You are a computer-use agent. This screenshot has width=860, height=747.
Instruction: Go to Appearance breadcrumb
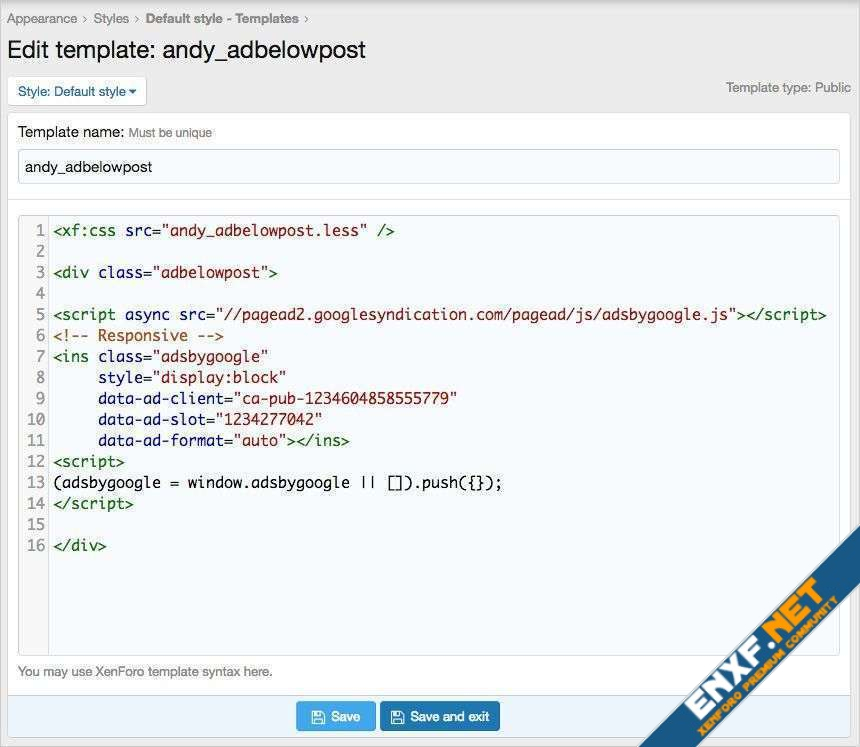[x=42, y=18]
